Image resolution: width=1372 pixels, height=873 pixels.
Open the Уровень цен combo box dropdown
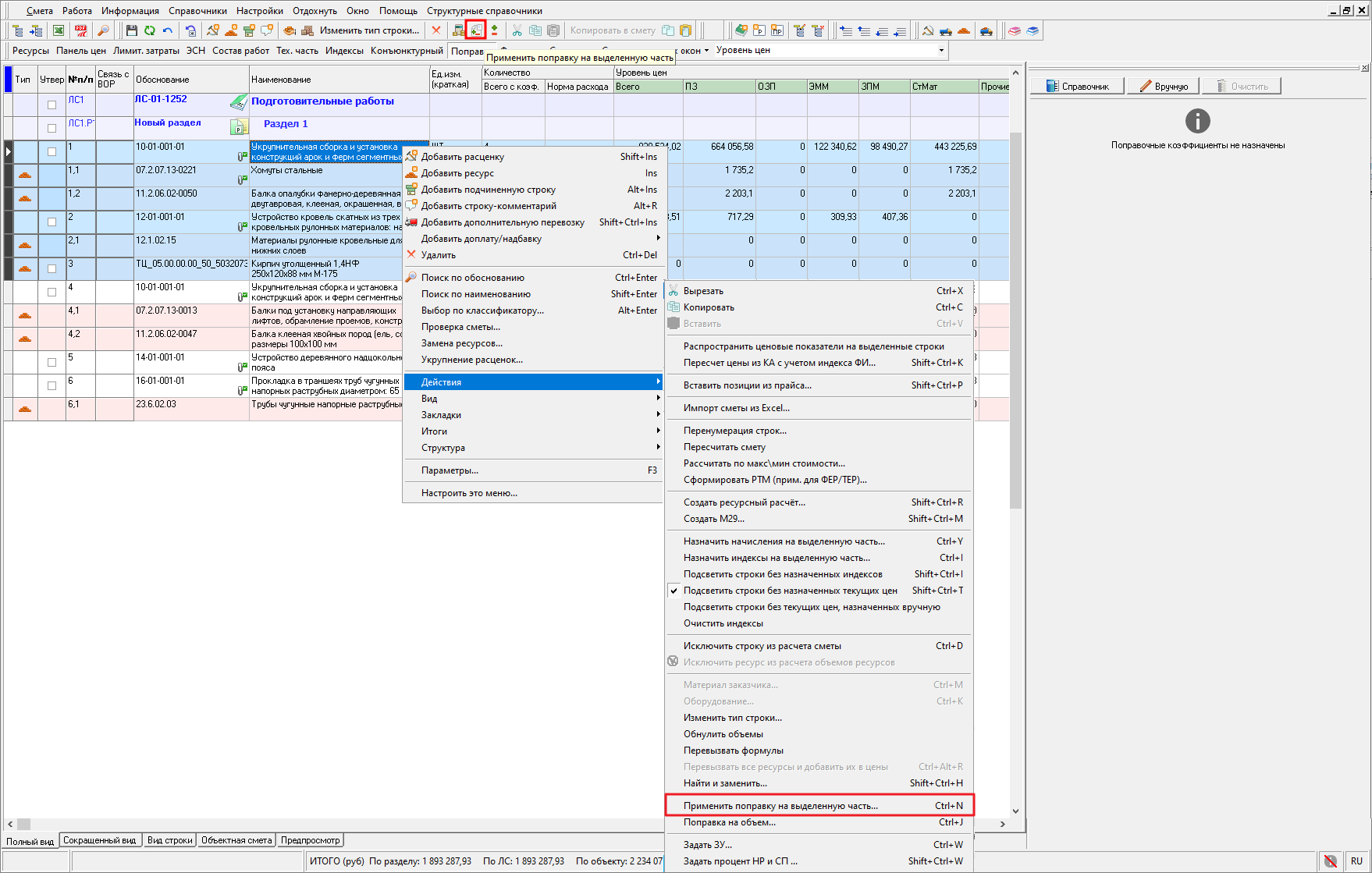tap(941, 50)
